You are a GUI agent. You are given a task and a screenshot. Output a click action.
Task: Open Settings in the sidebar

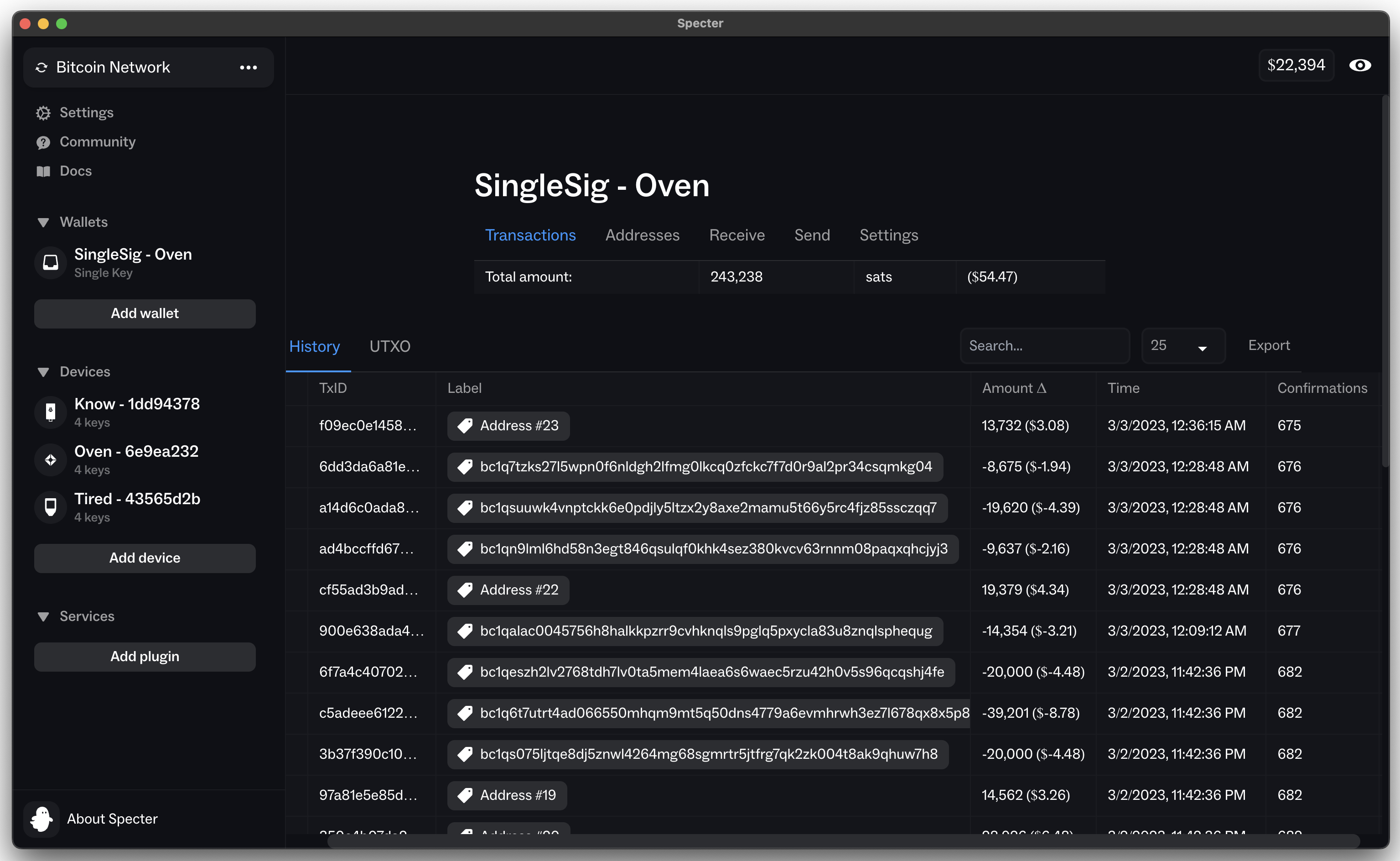(87, 113)
